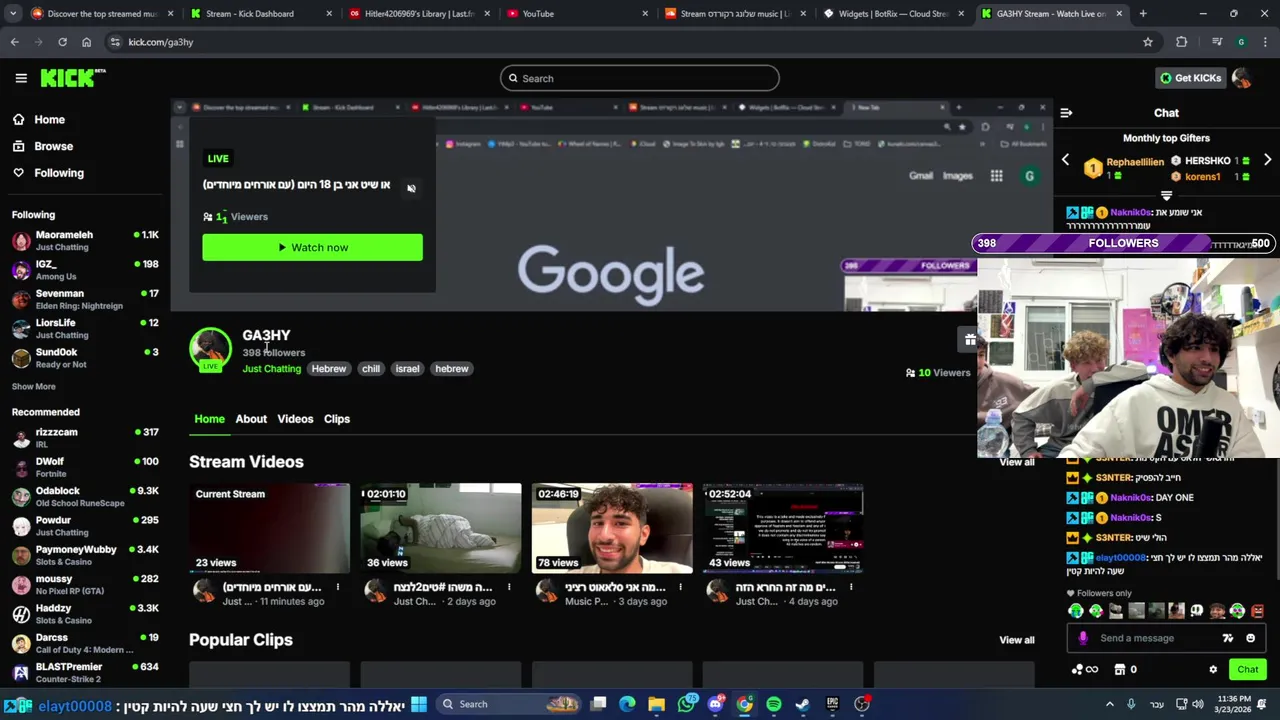Open options for the 78 views video
Image resolution: width=1280 pixels, height=720 pixels.
[680, 588]
